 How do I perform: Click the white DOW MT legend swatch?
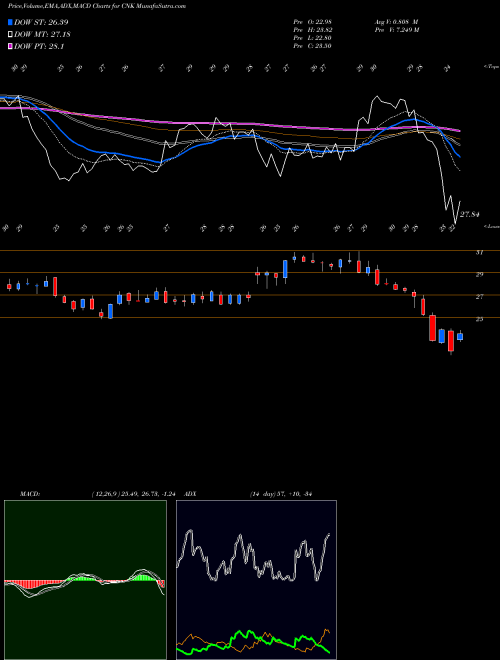point(11,35)
